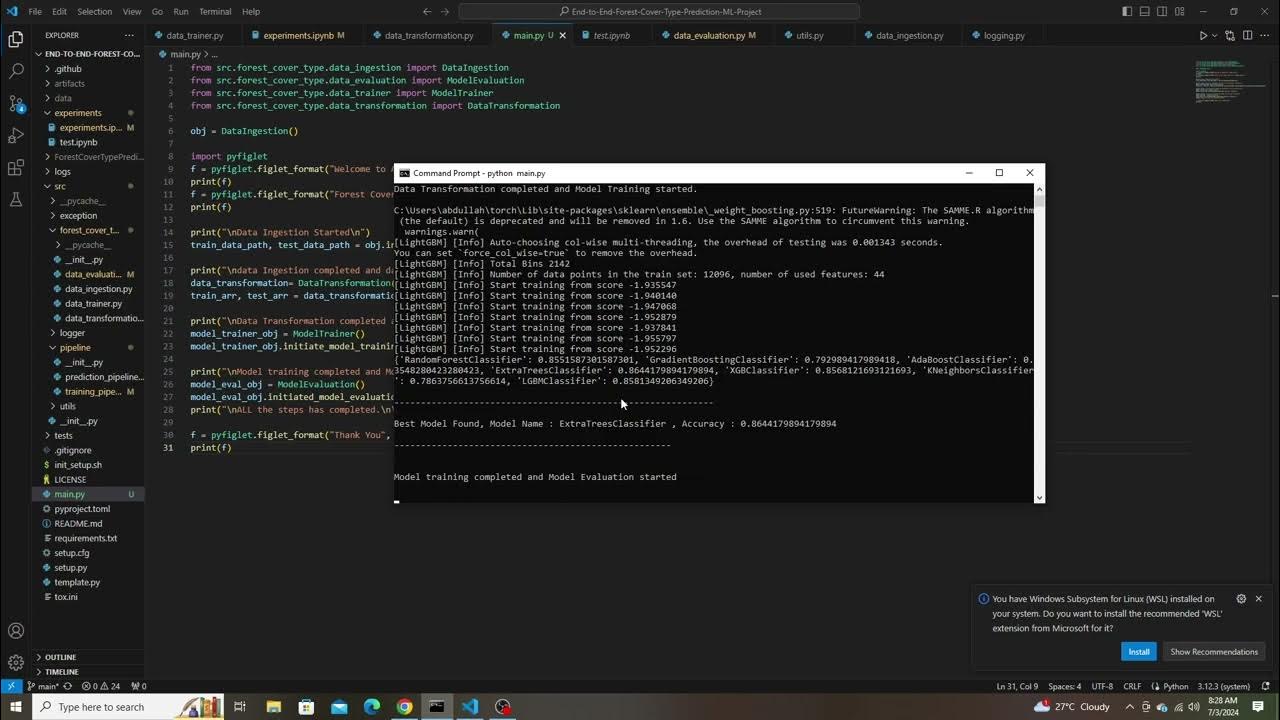Open the Run menu
1280x720 pixels.
181,11
